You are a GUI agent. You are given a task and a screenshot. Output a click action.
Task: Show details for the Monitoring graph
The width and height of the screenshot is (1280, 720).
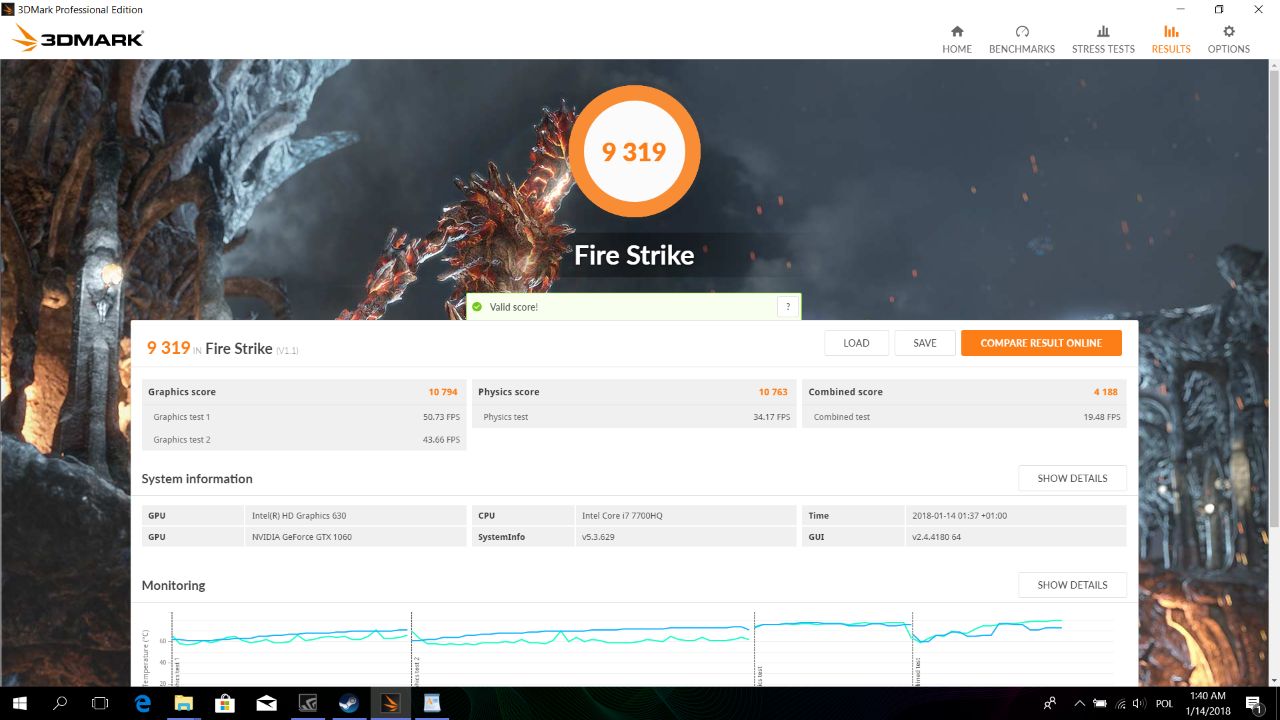[x=1072, y=584]
